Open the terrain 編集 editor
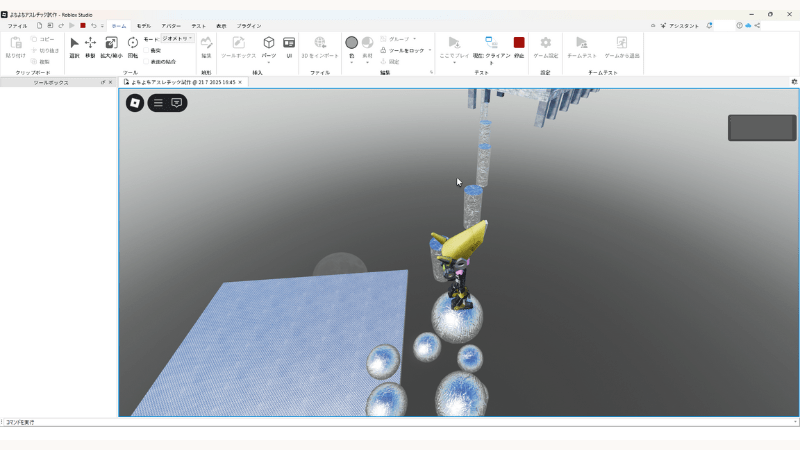Viewport: 800px width, 450px height. [206, 47]
